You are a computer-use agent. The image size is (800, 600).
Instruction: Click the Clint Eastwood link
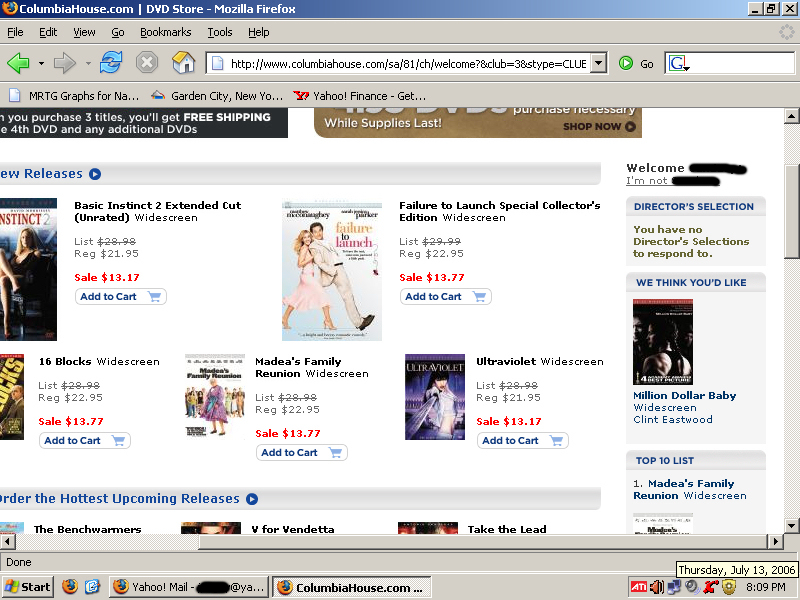(673, 419)
